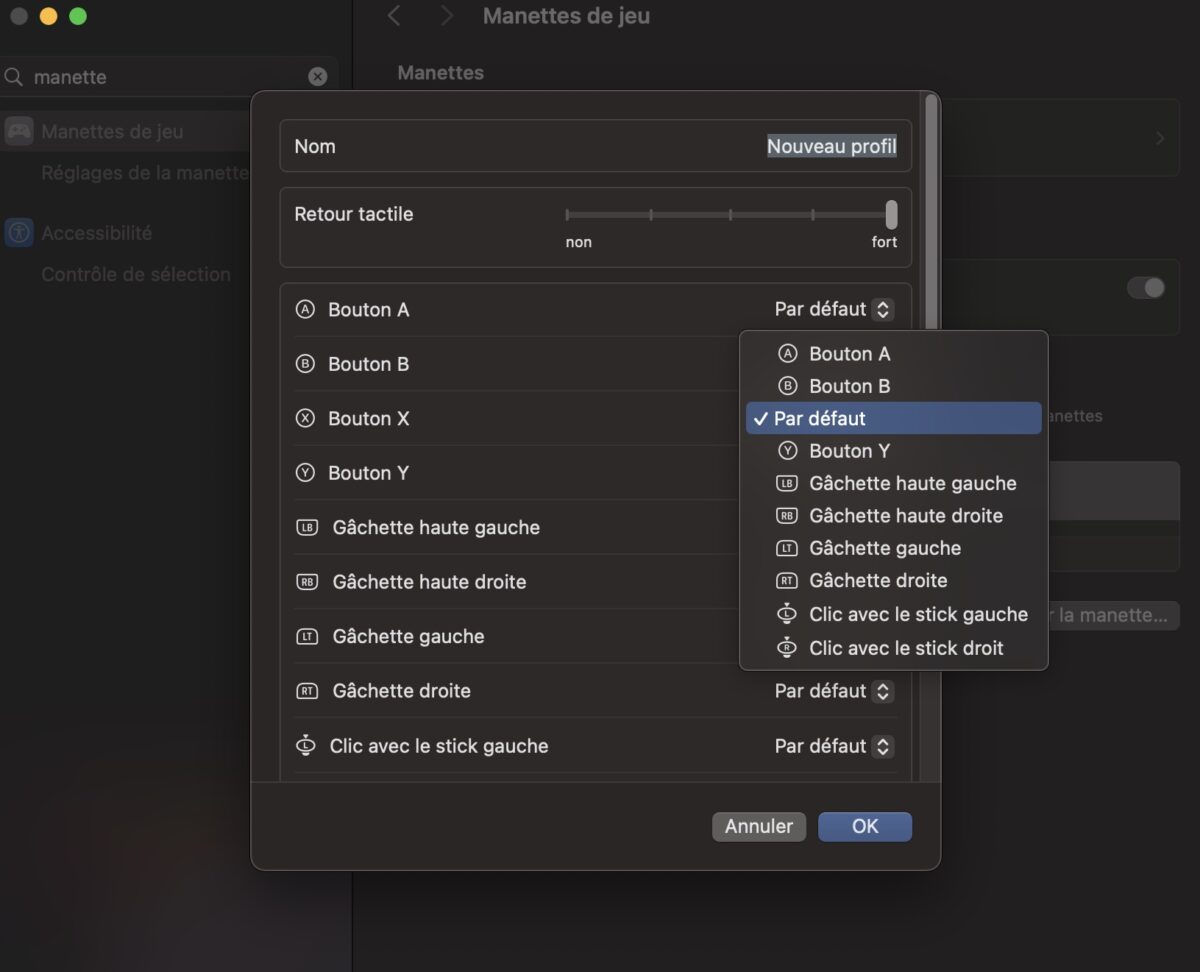This screenshot has width=1200, height=972.
Task: Click the Gâchette haute gauche label in the profile list
Action: pos(436,527)
